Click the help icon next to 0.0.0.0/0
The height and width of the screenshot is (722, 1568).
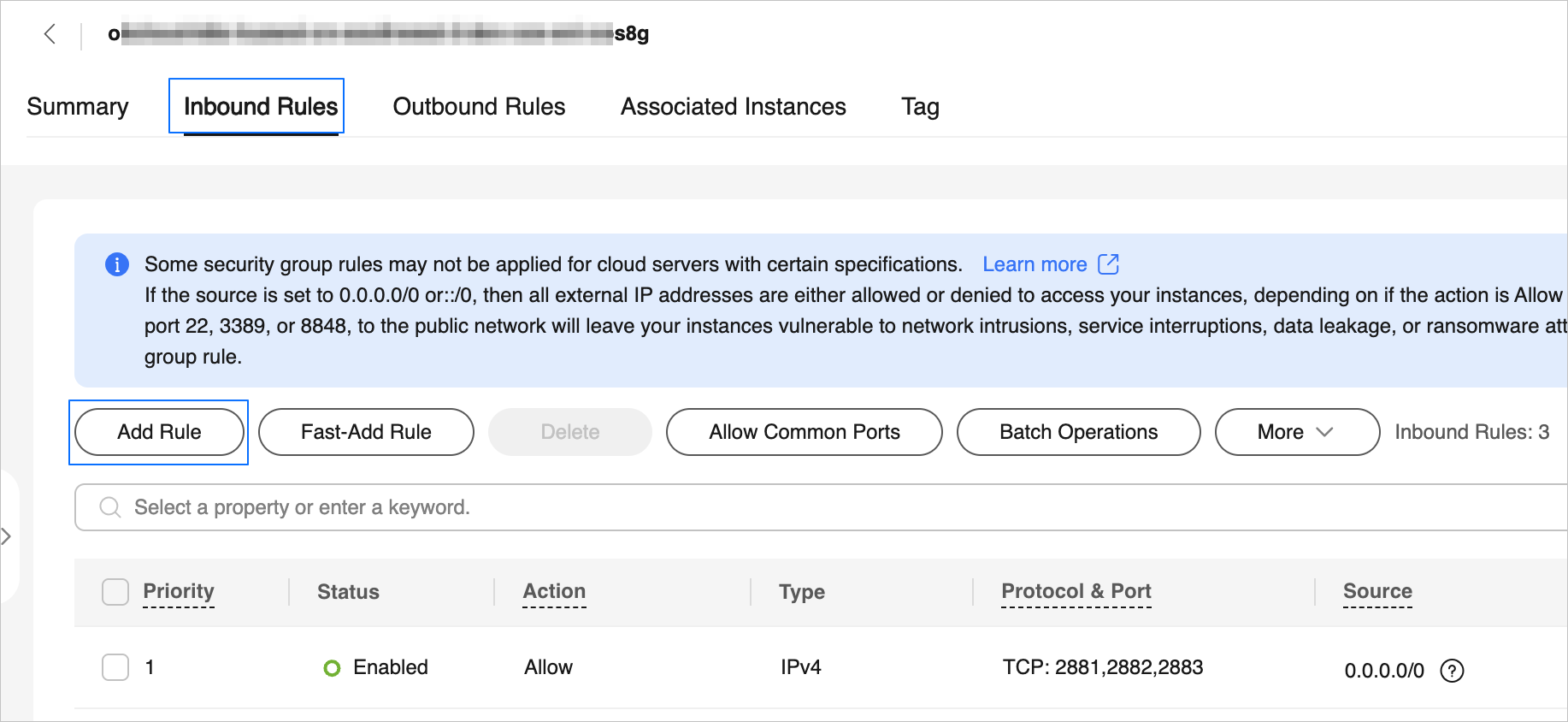(1452, 671)
